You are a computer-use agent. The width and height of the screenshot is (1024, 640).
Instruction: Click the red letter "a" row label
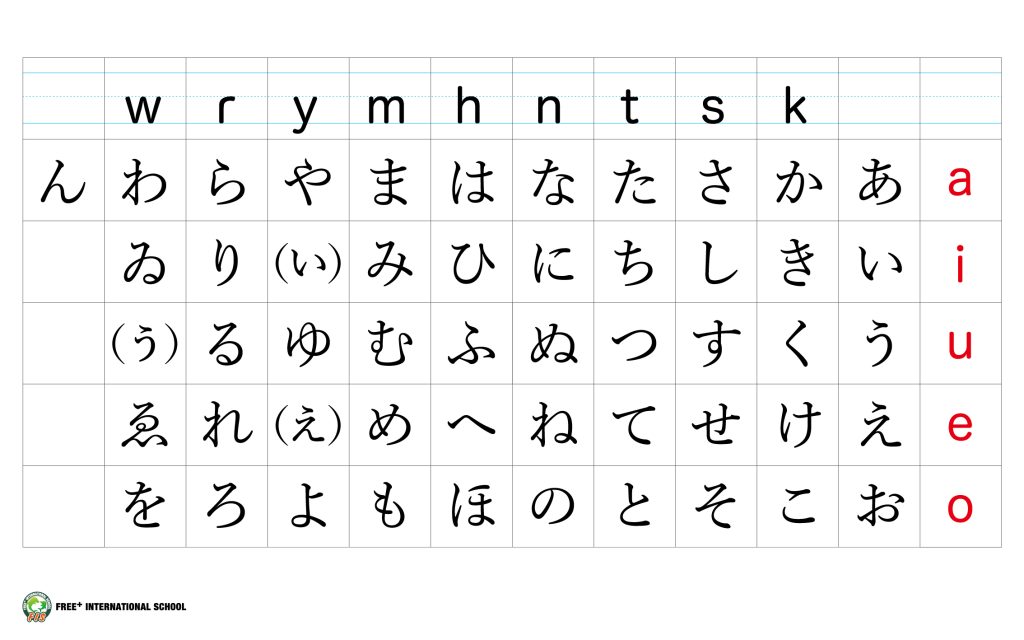[x=959, y=181]
